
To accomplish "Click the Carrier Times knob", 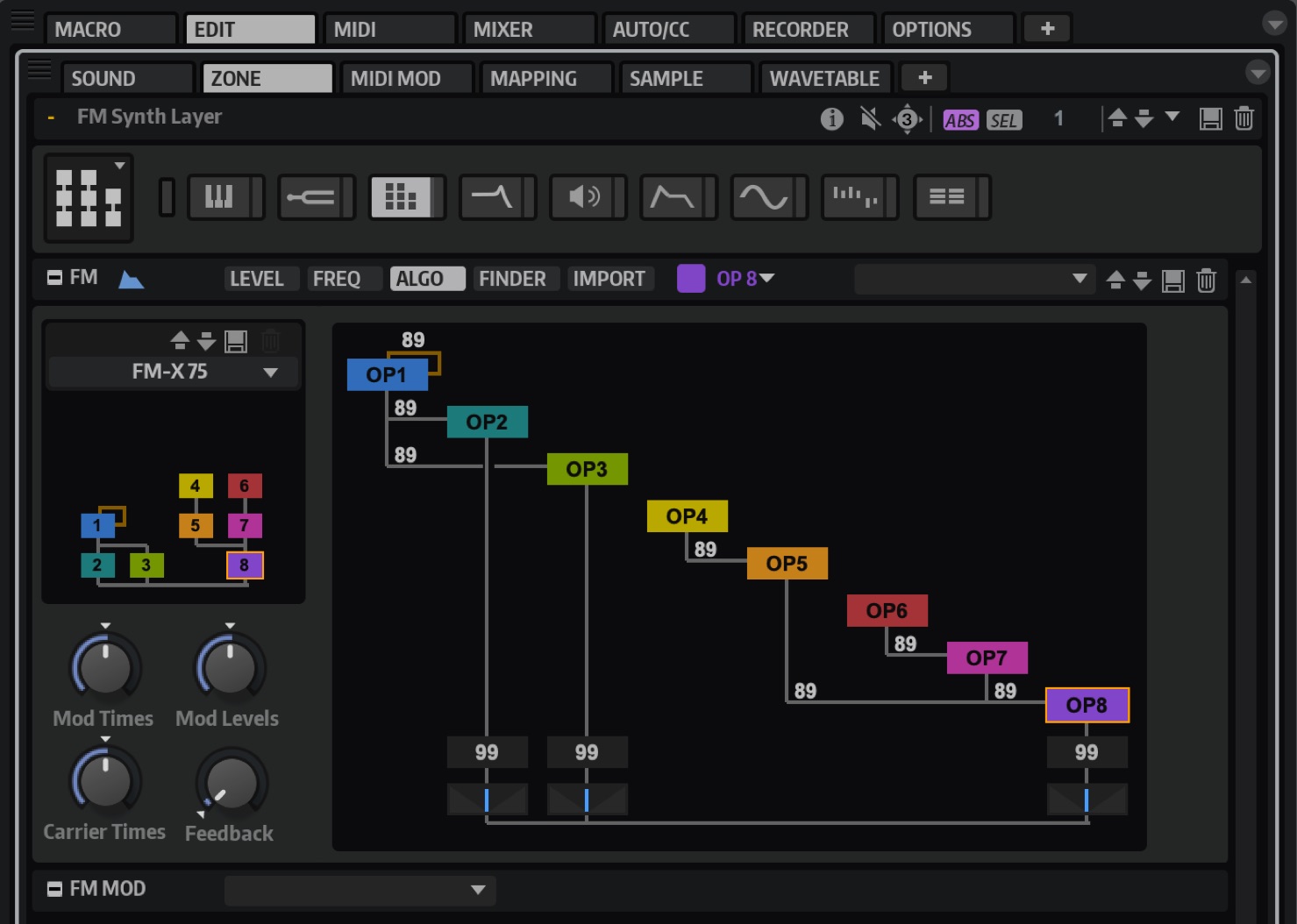I will pos(105,781).
